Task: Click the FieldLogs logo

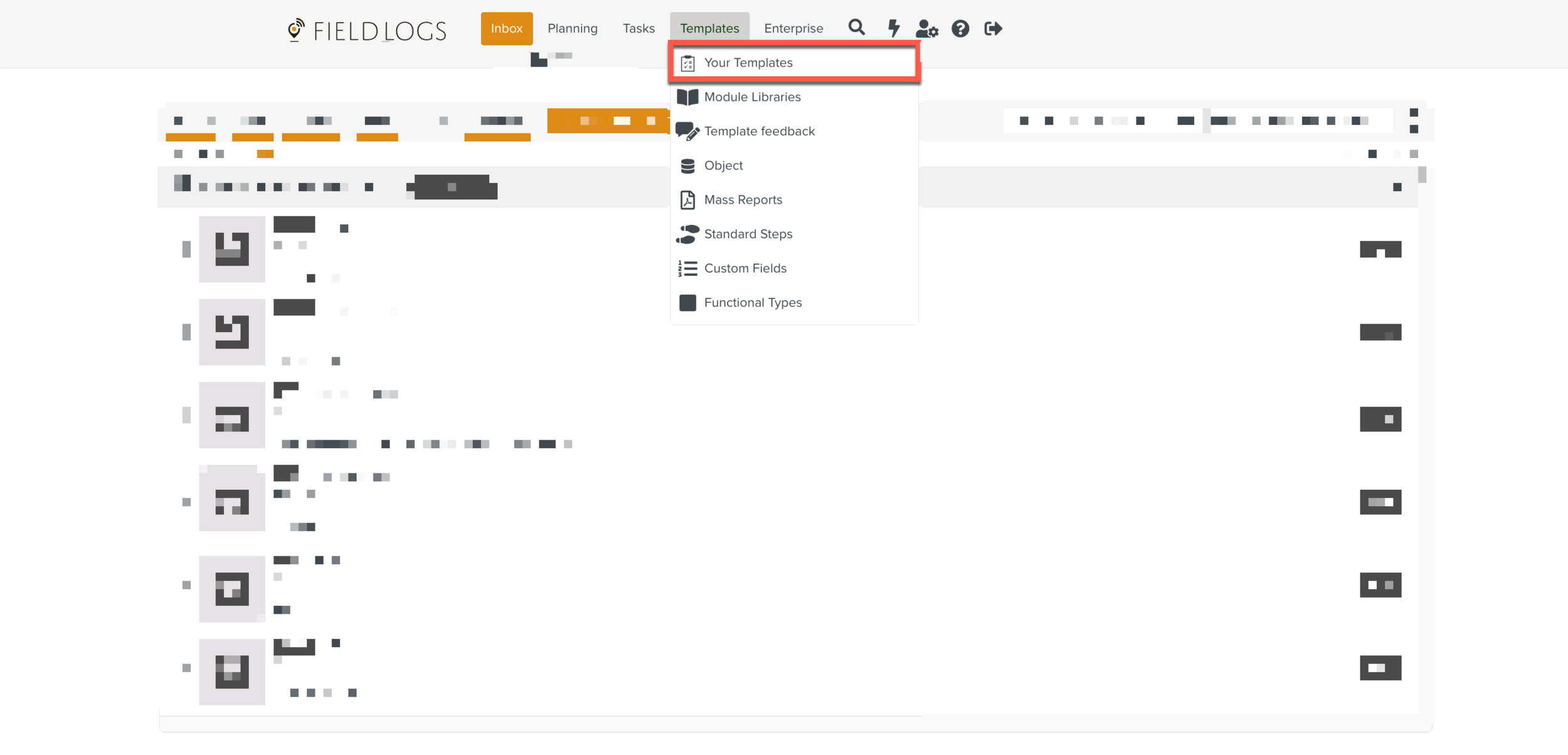Action: pyautogui.click(x=367, y=30)
